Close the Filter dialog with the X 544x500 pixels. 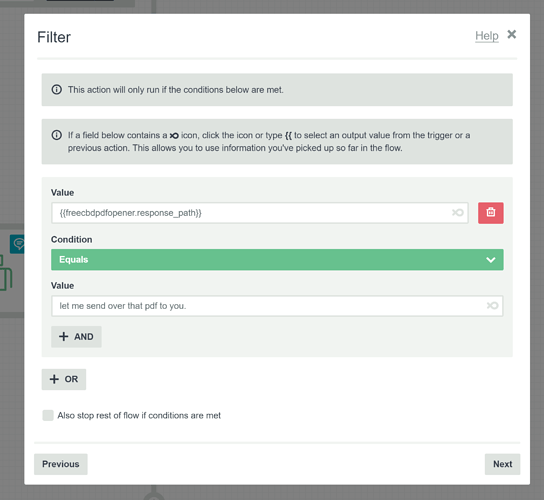511,34
